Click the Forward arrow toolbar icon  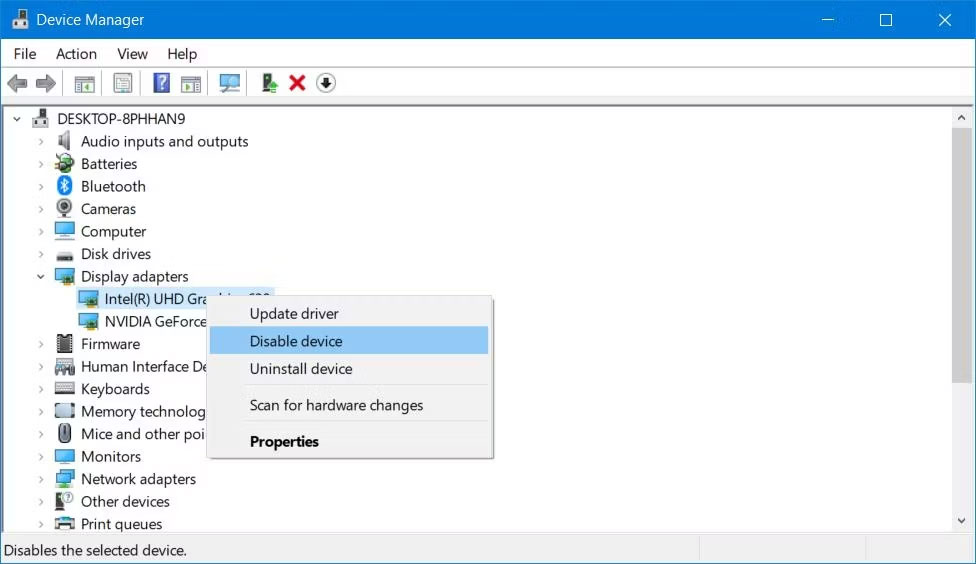(45, 83)
